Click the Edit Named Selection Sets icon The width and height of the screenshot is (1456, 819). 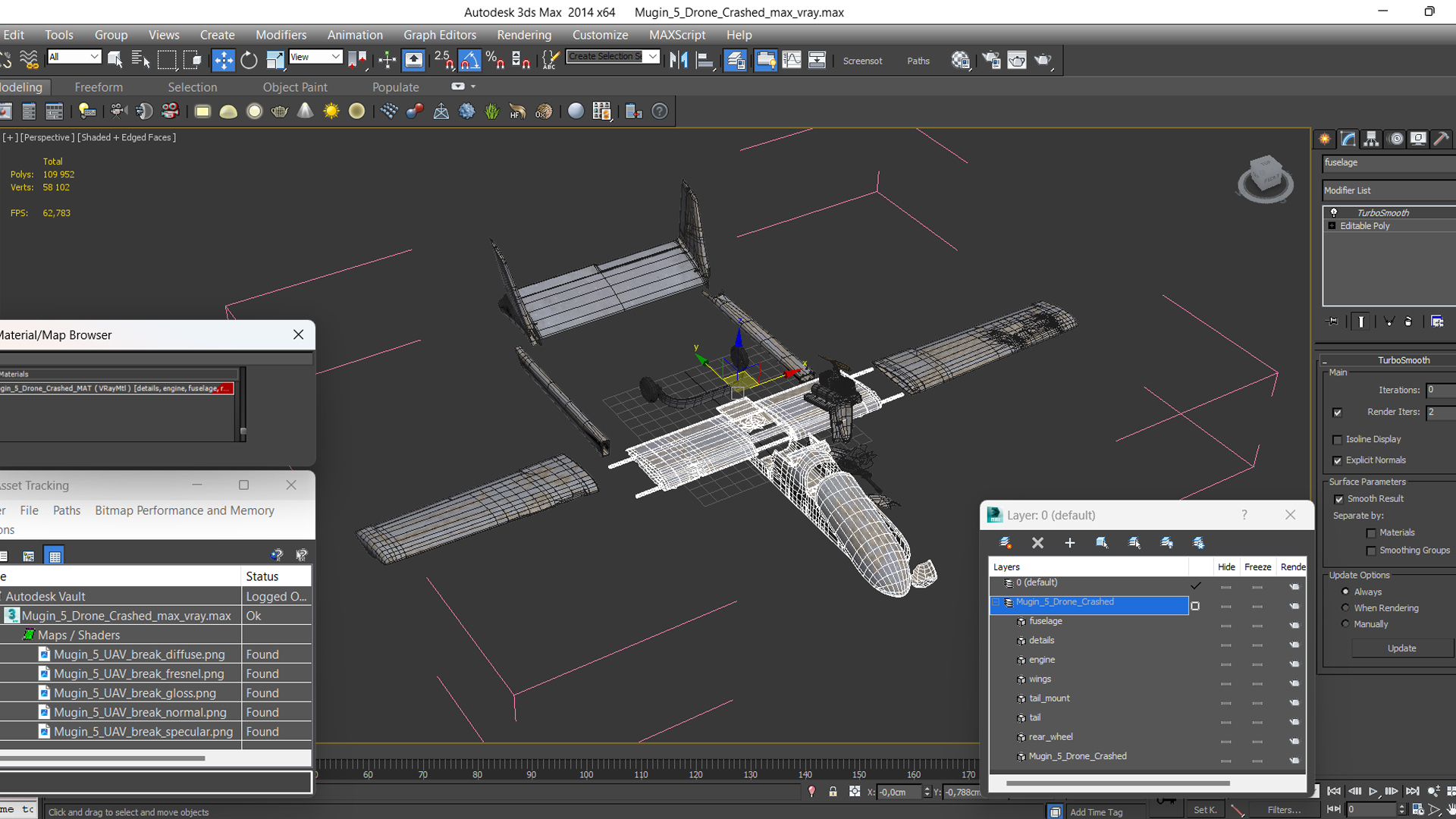[551, 60]
